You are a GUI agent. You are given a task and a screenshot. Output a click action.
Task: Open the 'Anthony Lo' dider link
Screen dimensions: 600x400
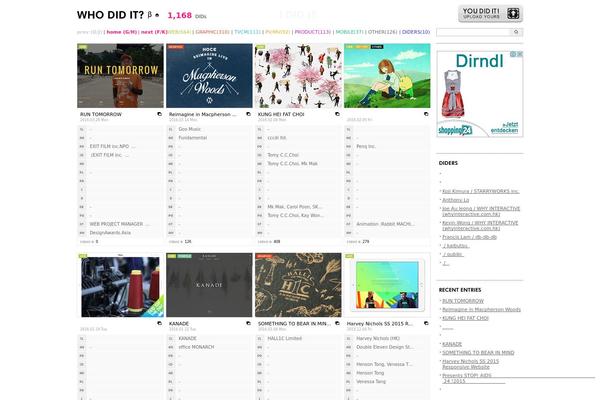coord(455,200)
